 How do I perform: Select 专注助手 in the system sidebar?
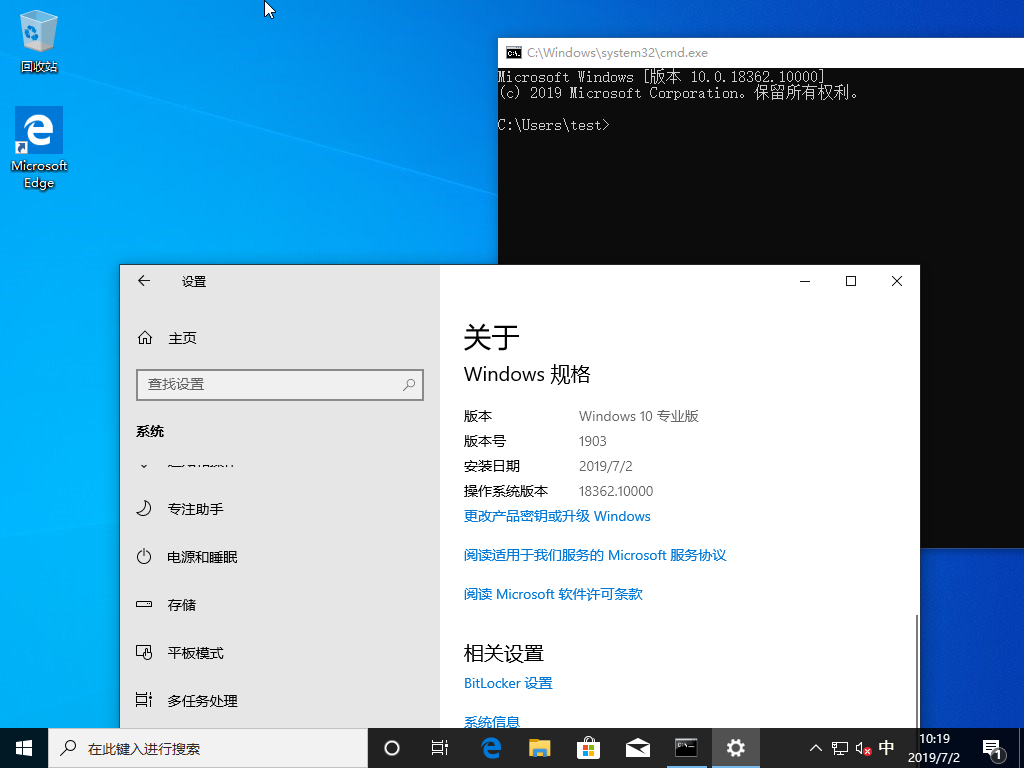[280, 509]
